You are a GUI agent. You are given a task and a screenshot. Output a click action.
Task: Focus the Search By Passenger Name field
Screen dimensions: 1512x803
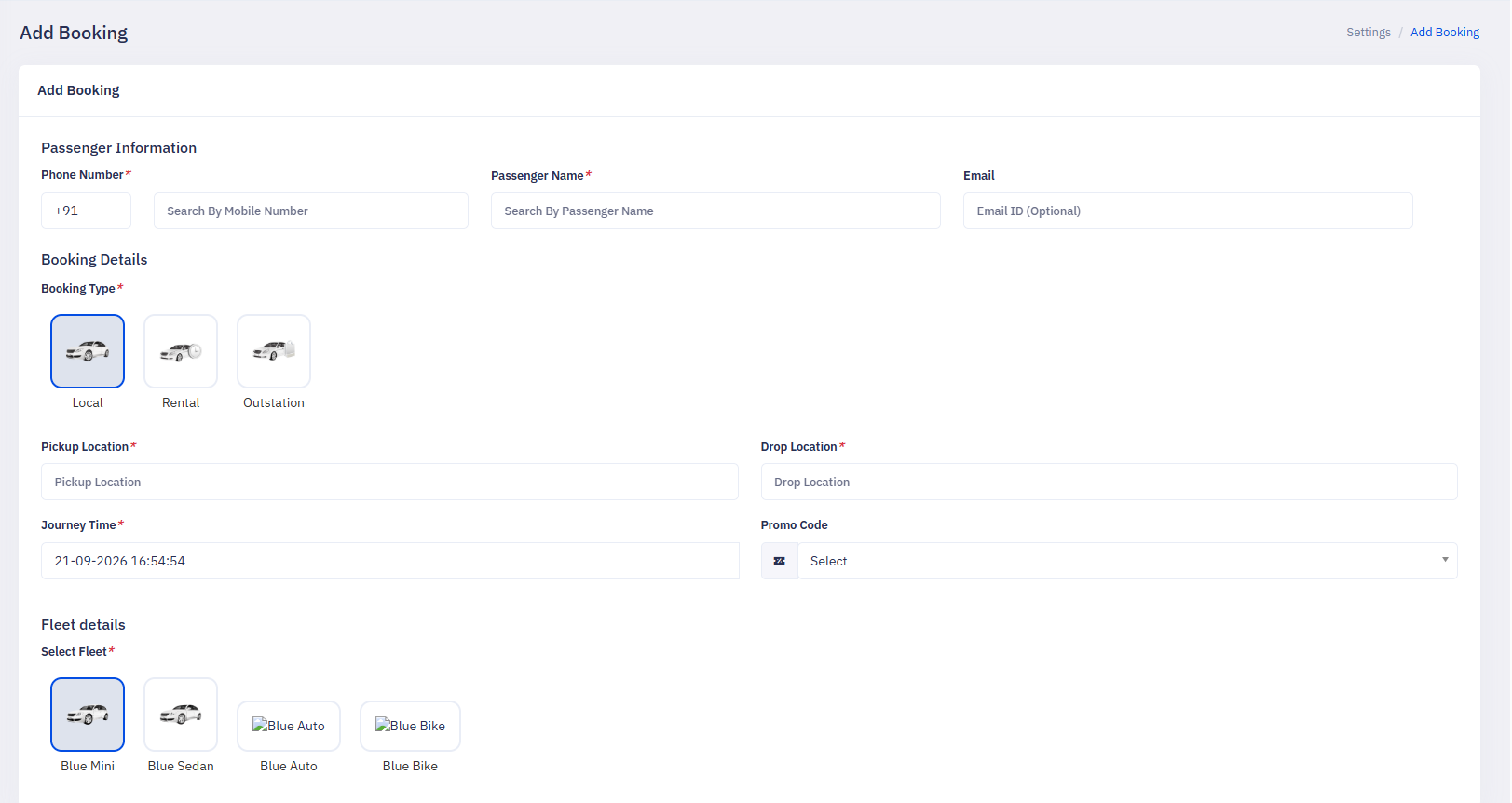click(x=715, y=211)
